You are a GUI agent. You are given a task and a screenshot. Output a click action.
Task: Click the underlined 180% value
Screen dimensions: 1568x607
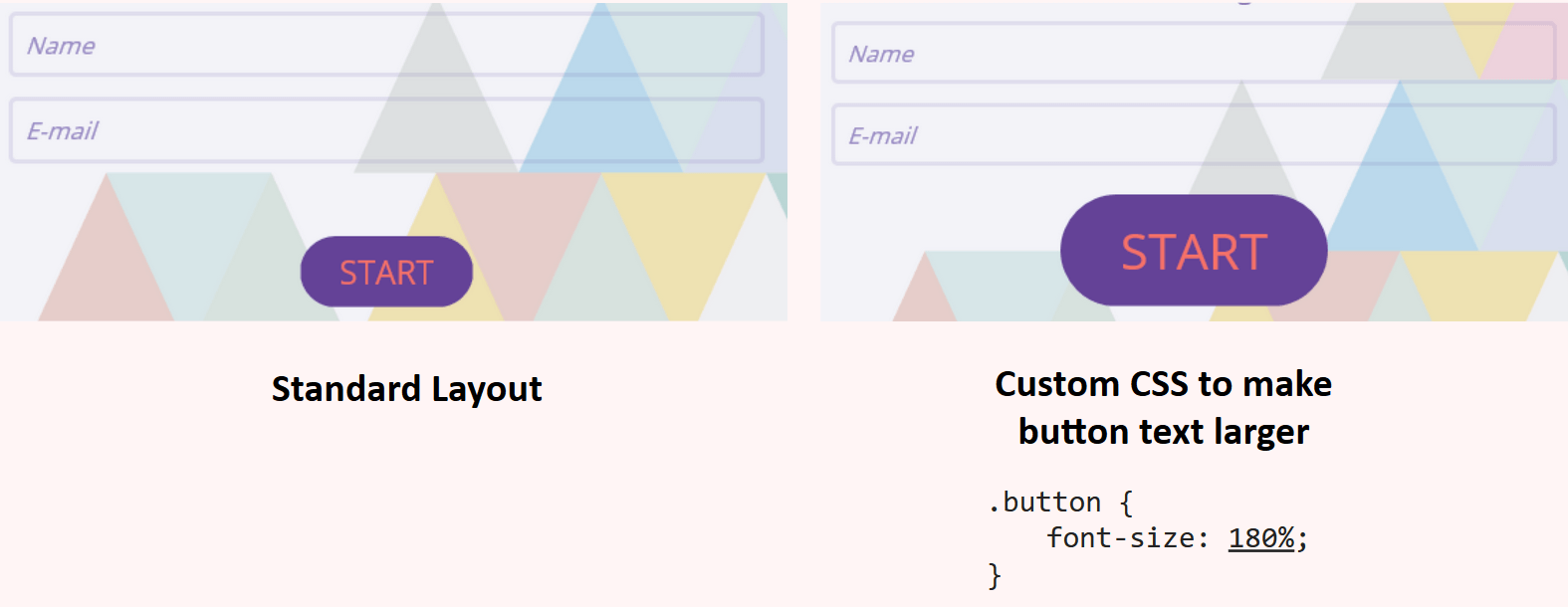[1260, 538]
